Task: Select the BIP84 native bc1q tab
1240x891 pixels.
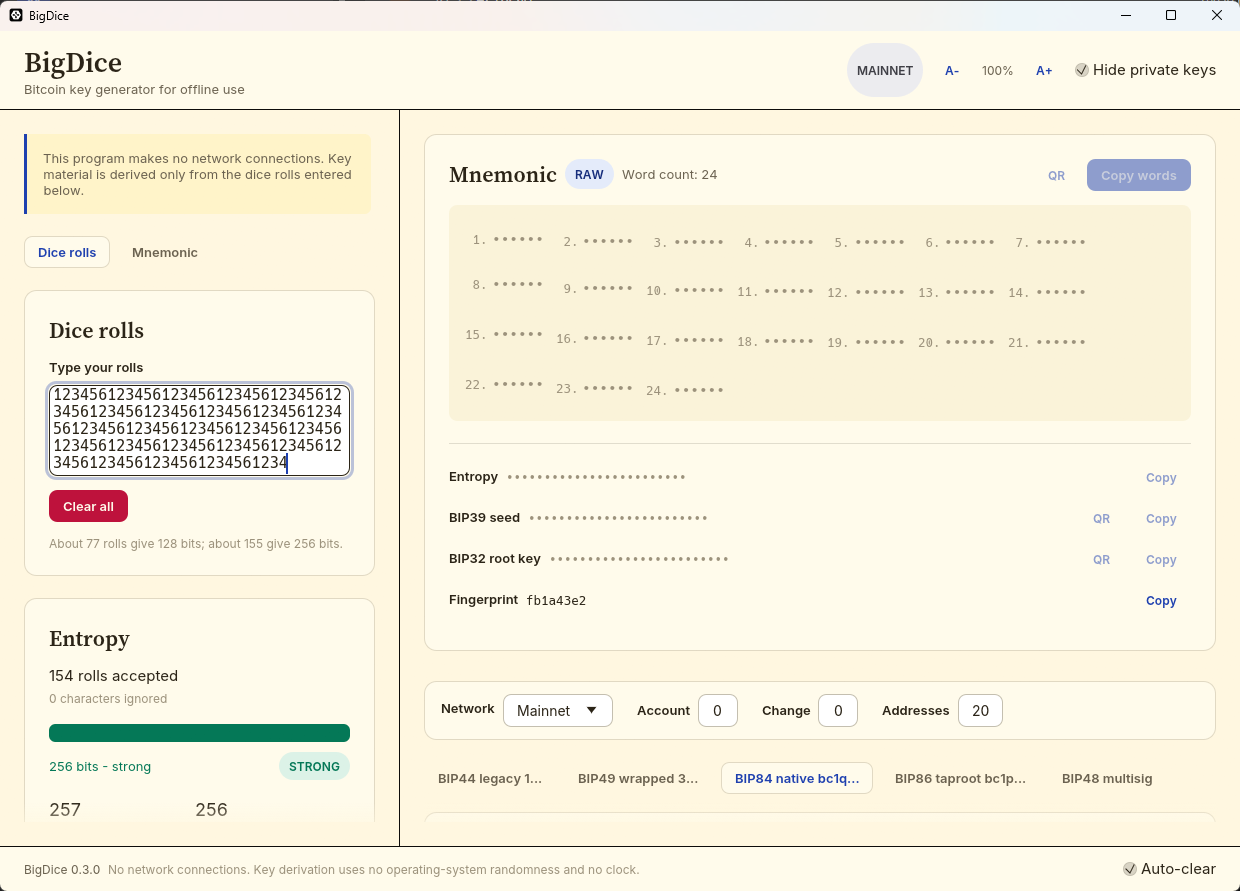Action: click(x=797, y=778)
